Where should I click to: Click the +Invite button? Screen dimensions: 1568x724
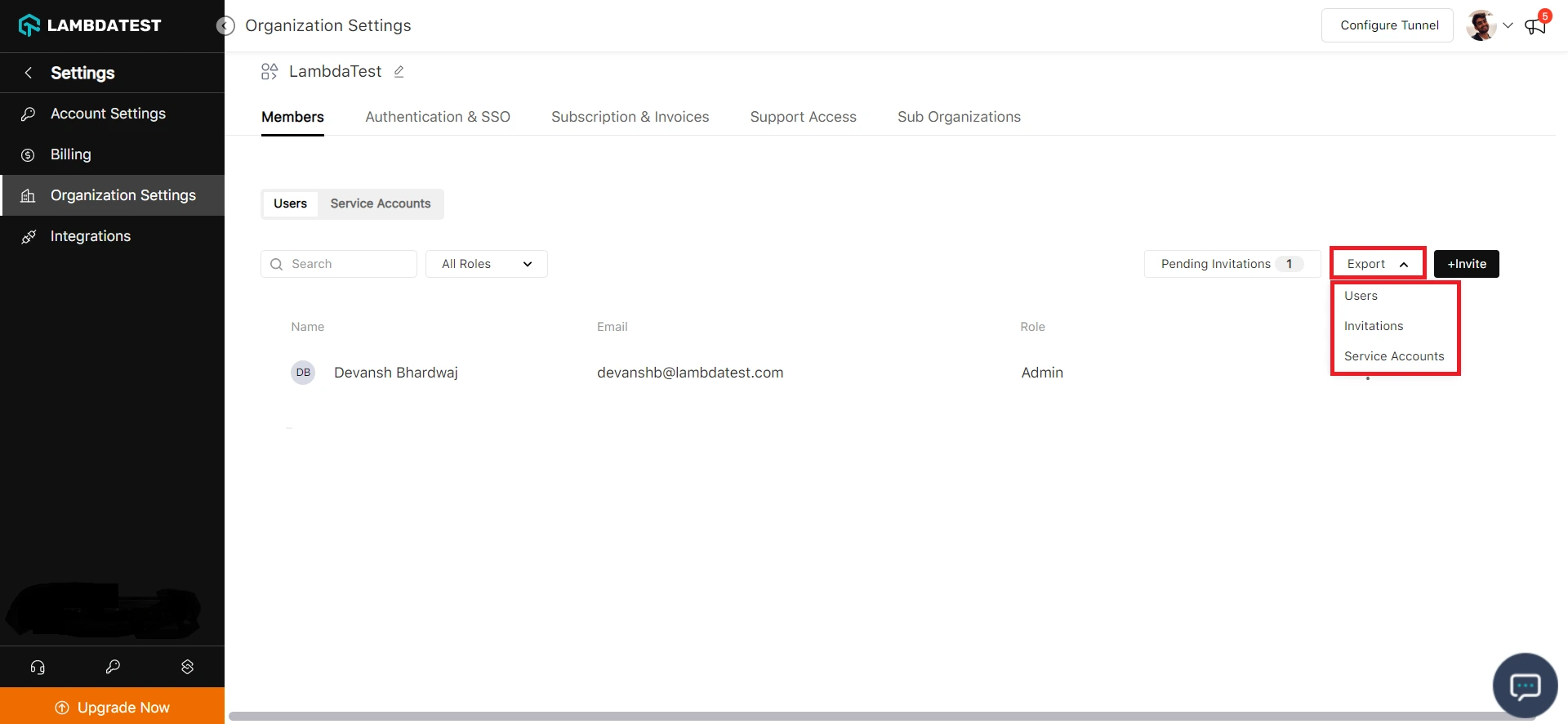pos(1466,264)
